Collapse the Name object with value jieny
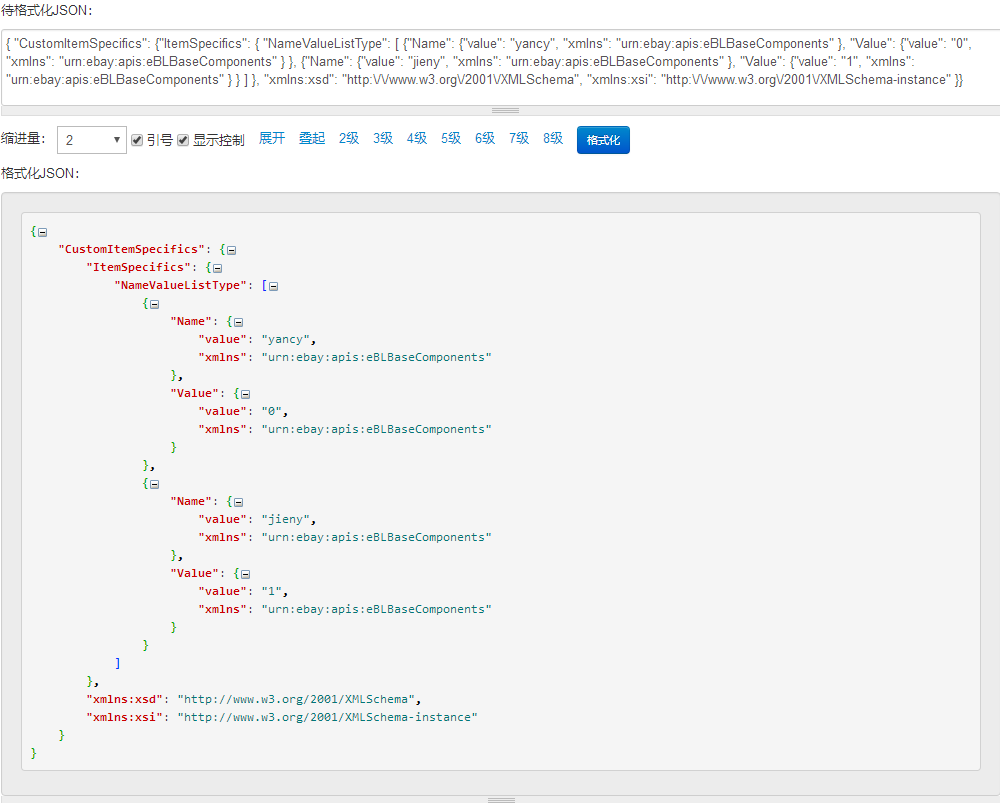 pos(239,502)
